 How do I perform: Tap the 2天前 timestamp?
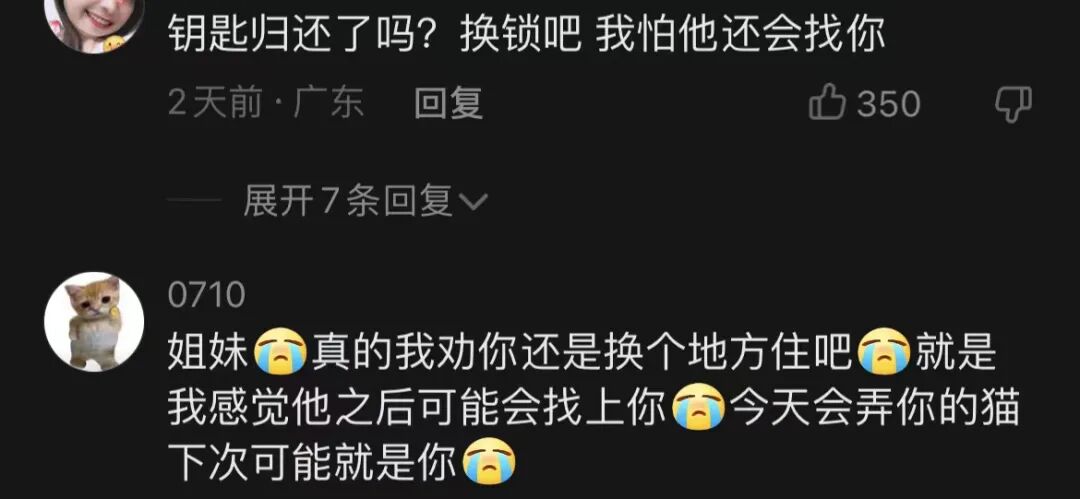coord(216,104)
